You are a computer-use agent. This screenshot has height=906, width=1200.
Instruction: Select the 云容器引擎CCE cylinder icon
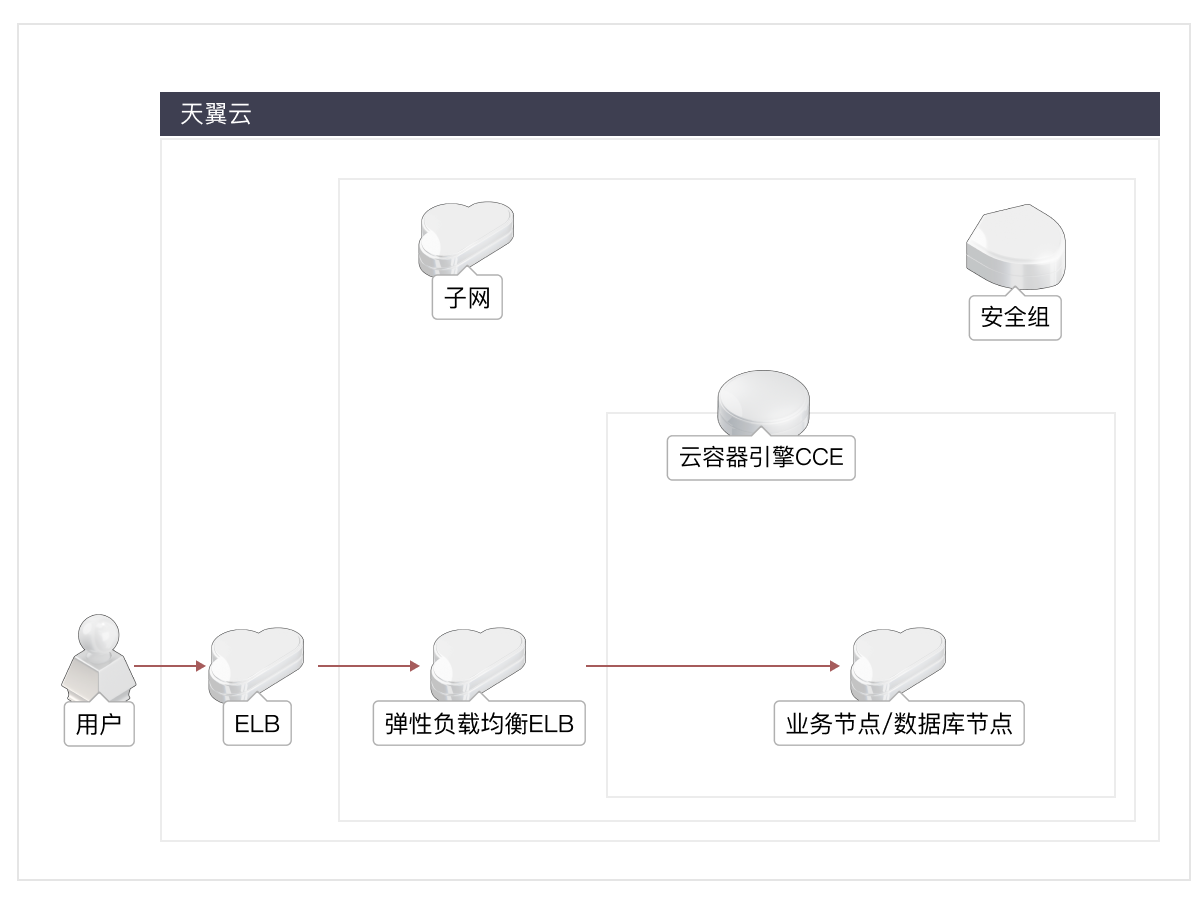763,403
